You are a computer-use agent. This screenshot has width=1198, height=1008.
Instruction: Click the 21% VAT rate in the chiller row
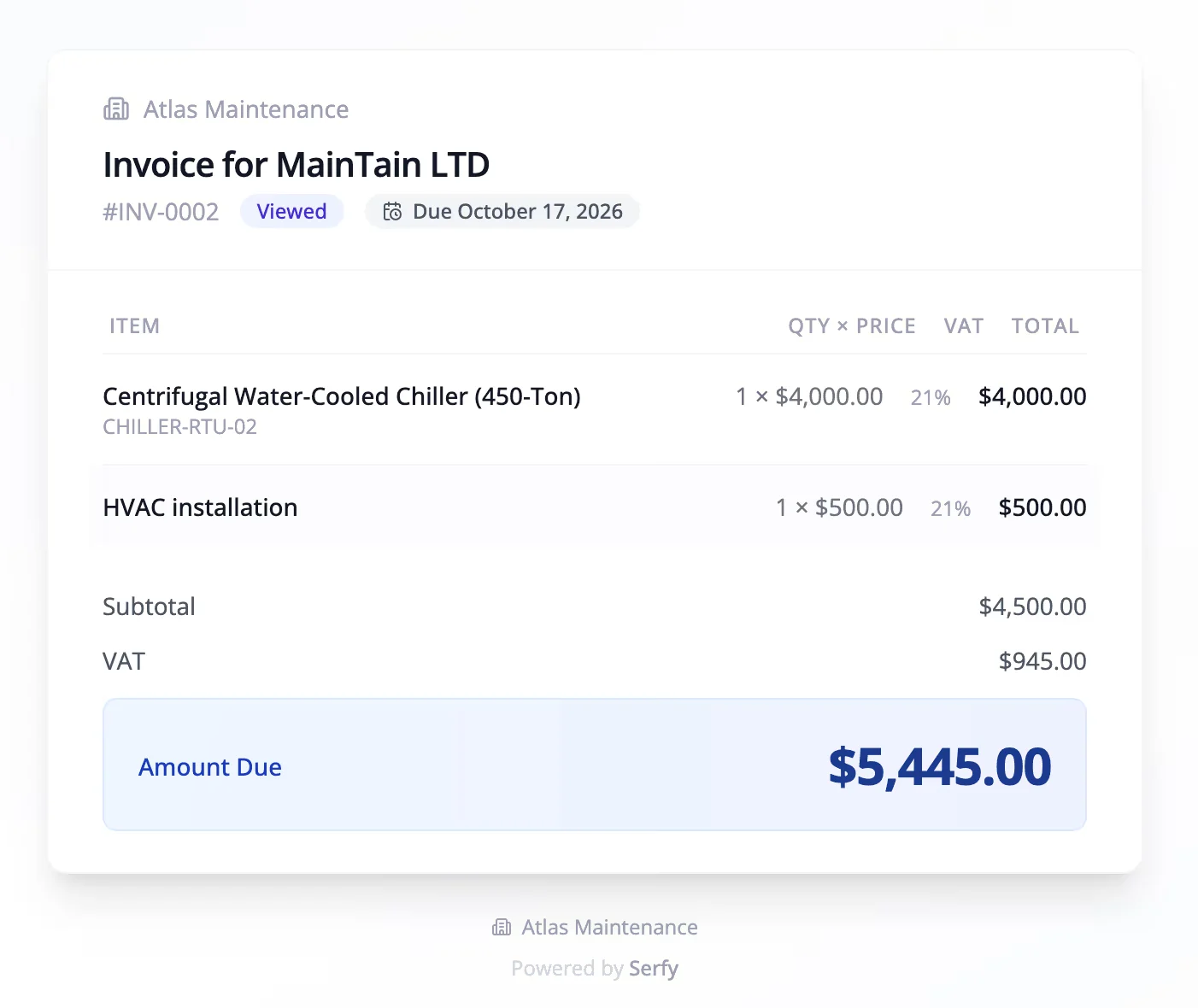pos(931,397)
